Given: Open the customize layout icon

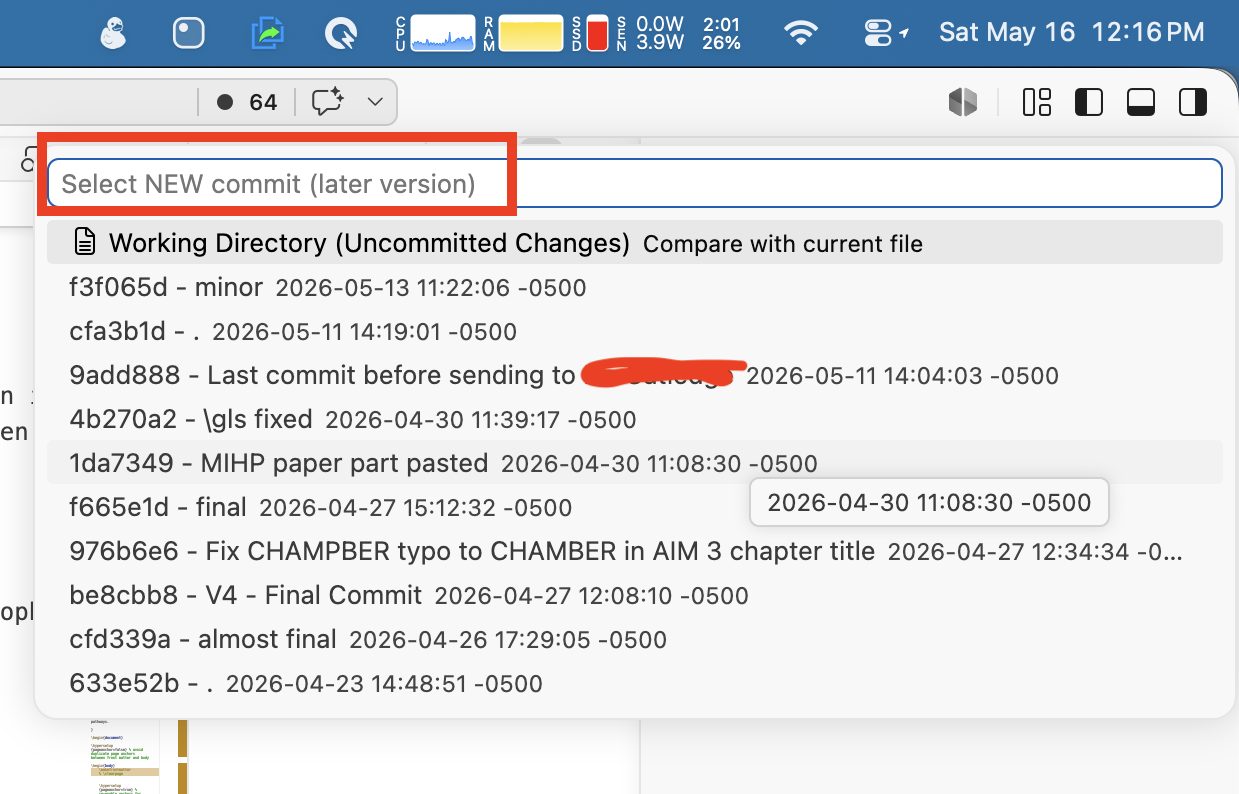Looking at the screenshot, I should [x=1037, y=102].
